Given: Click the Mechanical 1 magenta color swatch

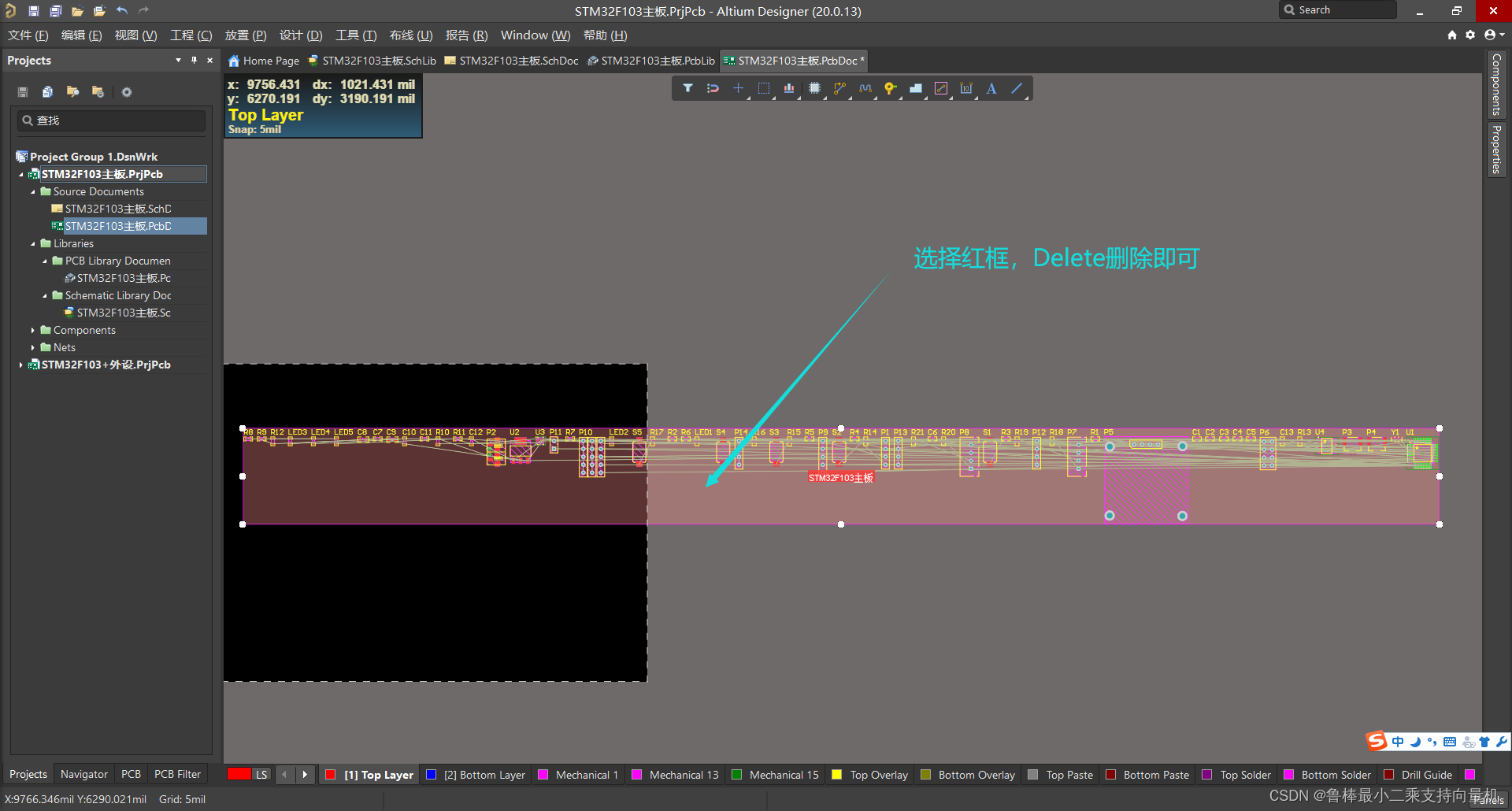Looking at the screenshot, I should 543,775.
